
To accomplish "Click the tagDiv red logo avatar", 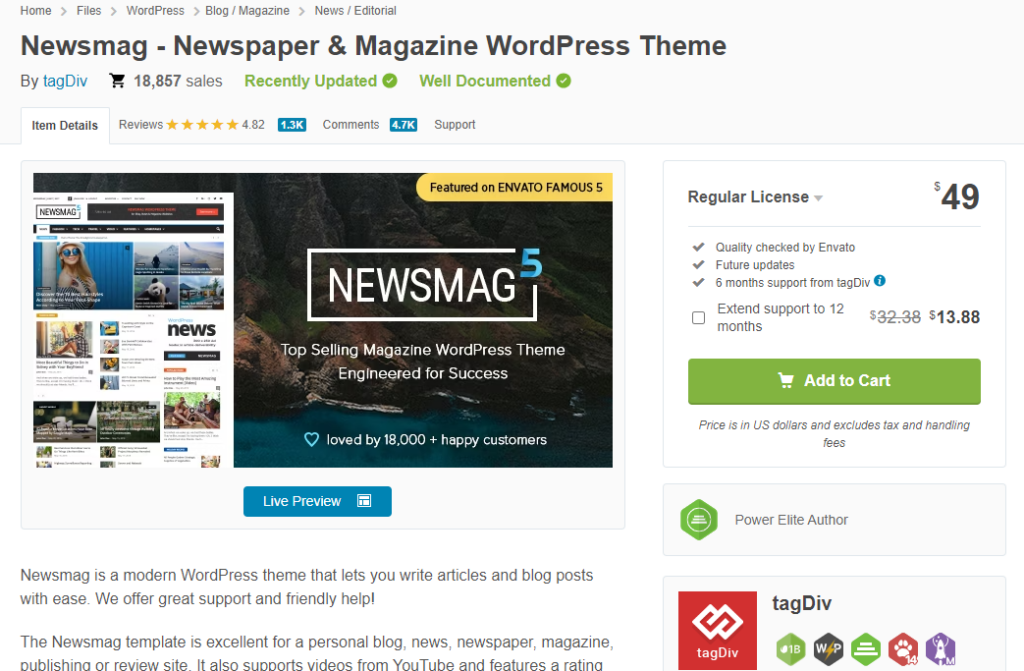I will 717,630.
